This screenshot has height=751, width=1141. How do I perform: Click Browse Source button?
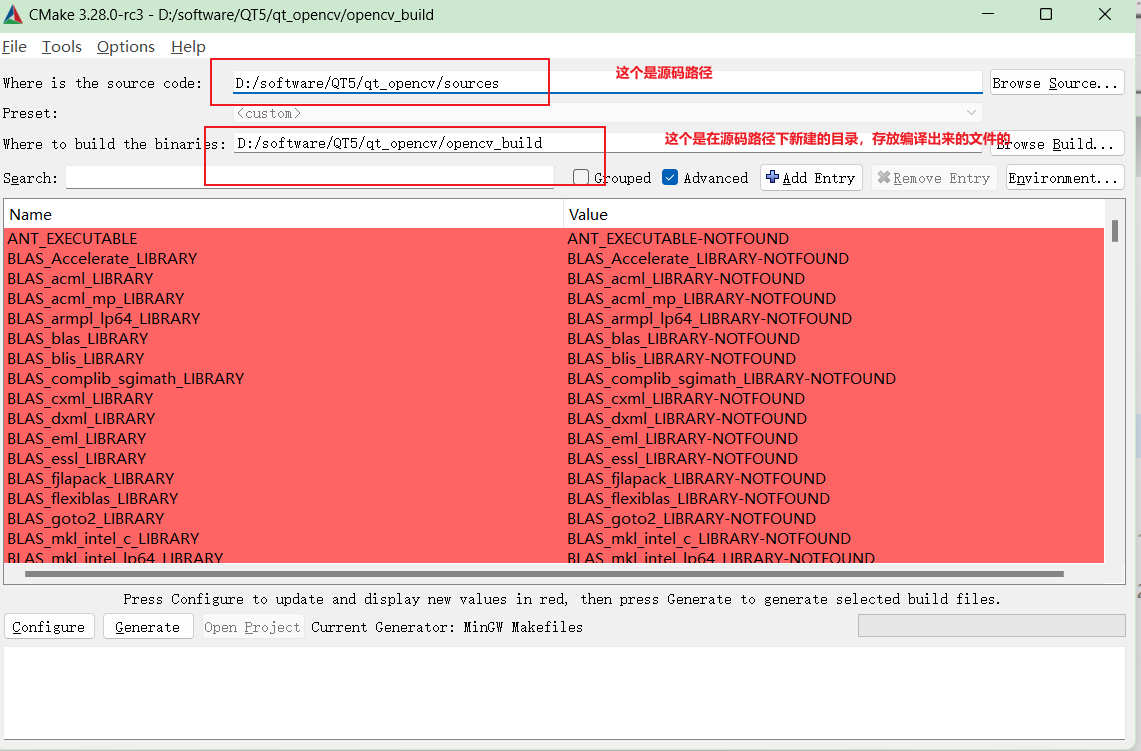[x=1056, y=83]
